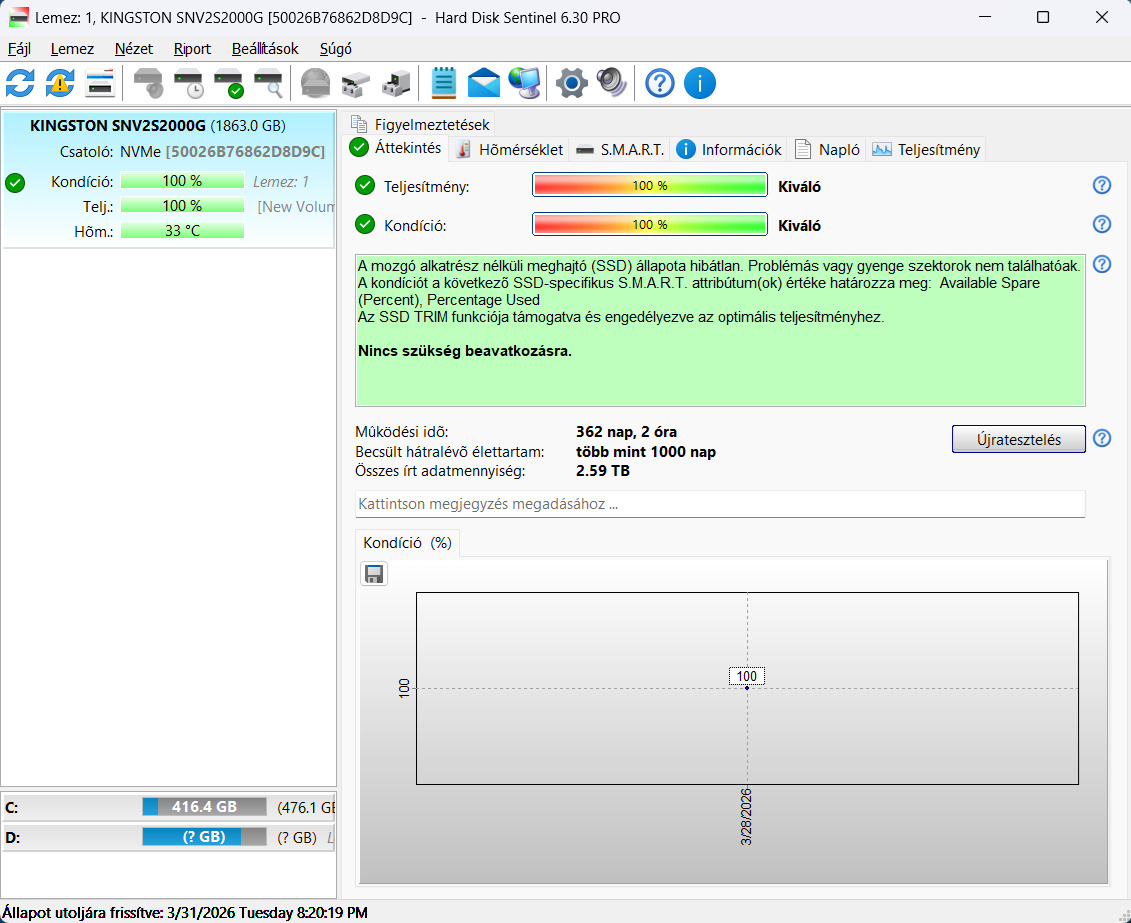Image resolution: width=1131 pixels, height=923 pixels.
Task: Click the Teljesítmény 100 % gradient bar
Action: pyautogui.click(x=650, y=185)
